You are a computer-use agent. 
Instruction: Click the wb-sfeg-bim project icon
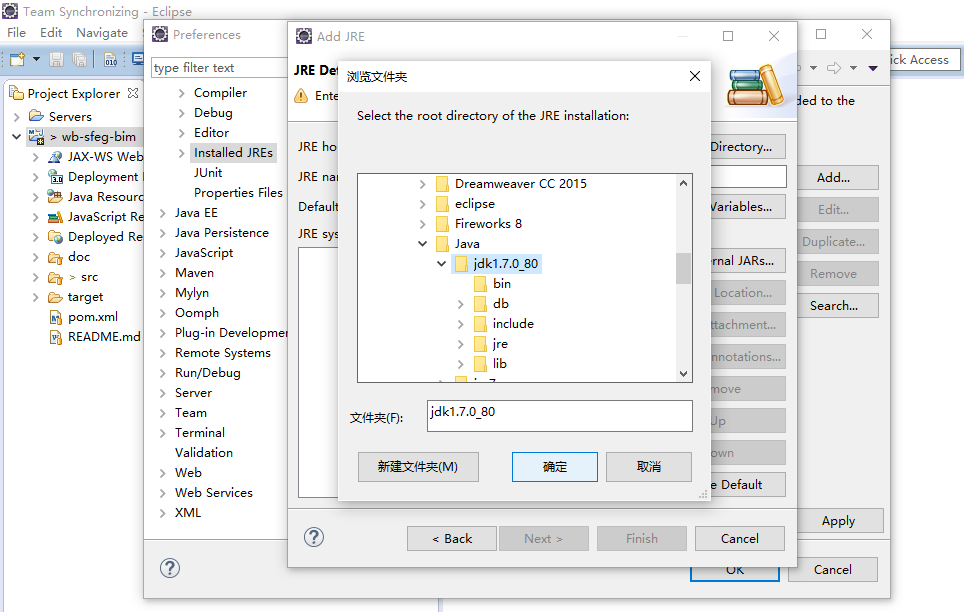[x=36, y=136]
